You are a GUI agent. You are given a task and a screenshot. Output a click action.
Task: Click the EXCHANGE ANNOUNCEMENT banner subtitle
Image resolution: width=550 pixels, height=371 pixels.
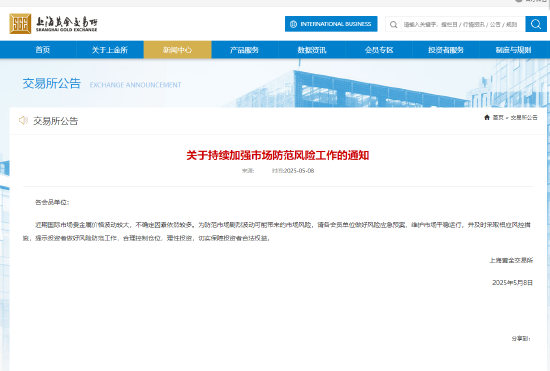tap(135, 85)
